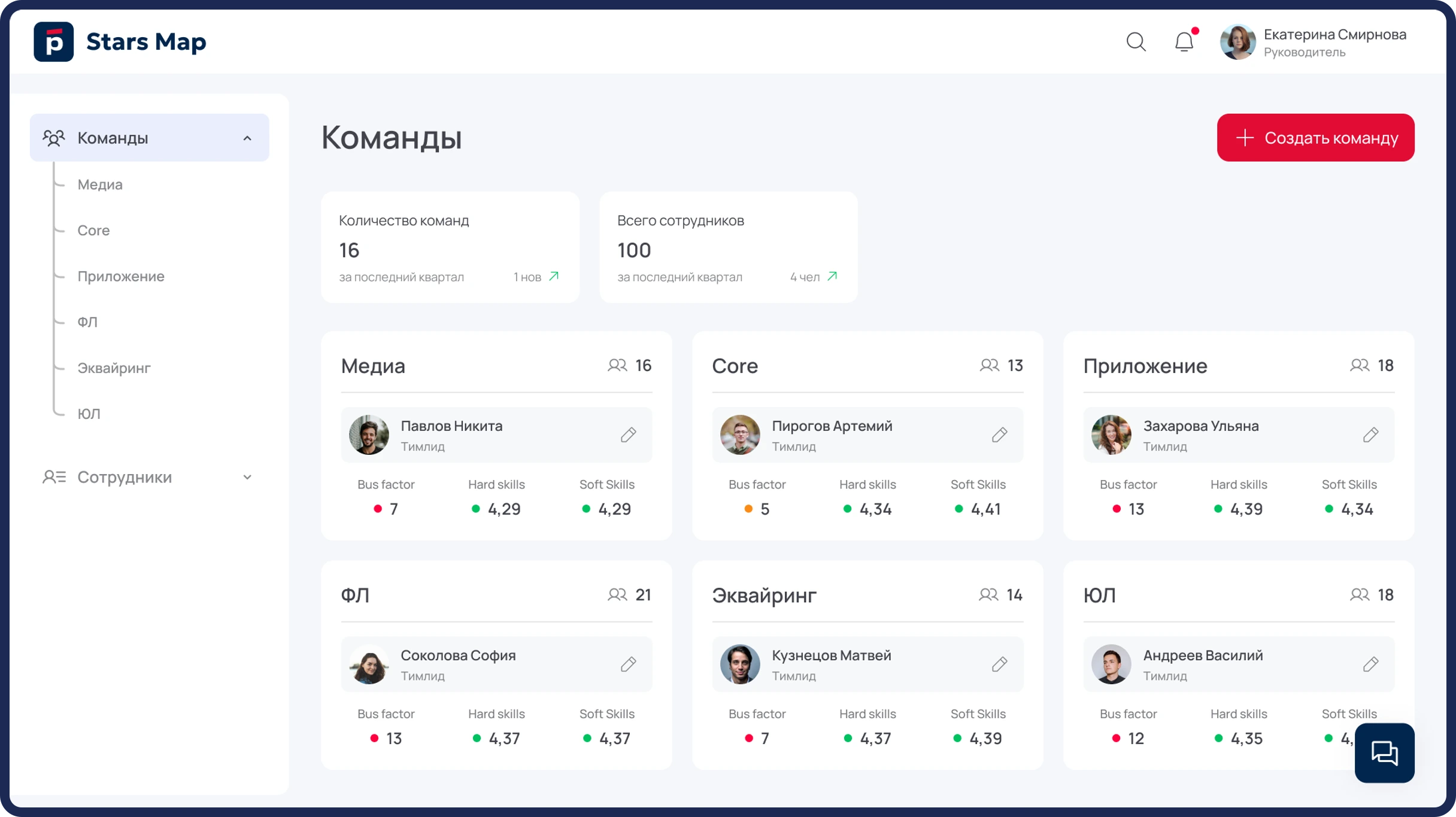Click the members icon on ЮЛ card

pyautogui.click(x=1360, y=594)
